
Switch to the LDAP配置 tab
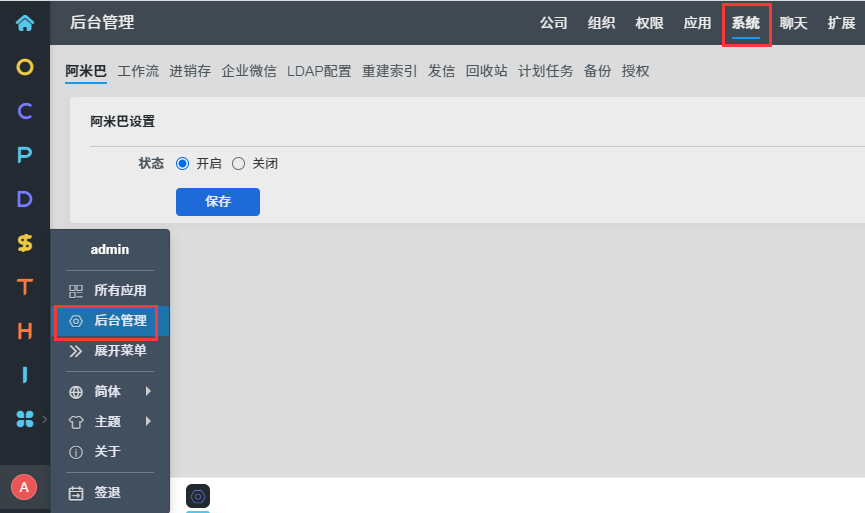(319, 71)
